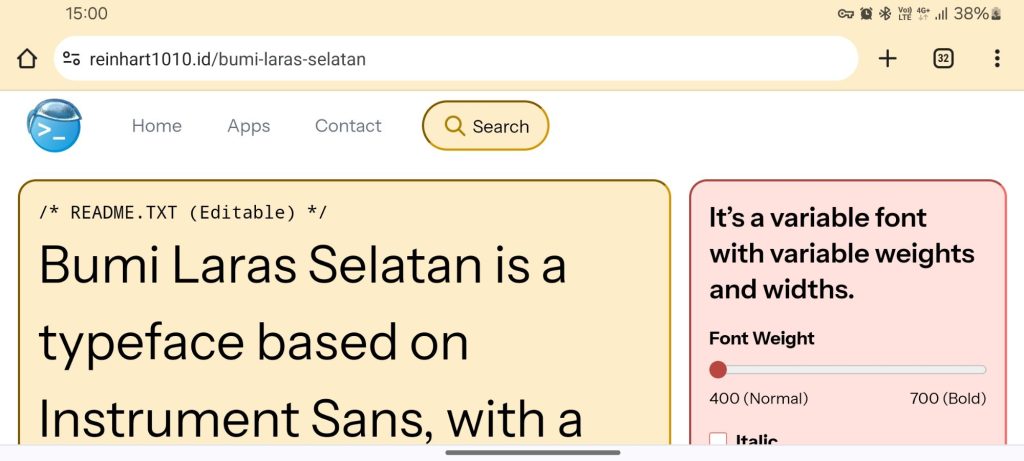Open Chrome's three-dot overflow menu
The image size is (1024, 461).
tap(996, 59)
